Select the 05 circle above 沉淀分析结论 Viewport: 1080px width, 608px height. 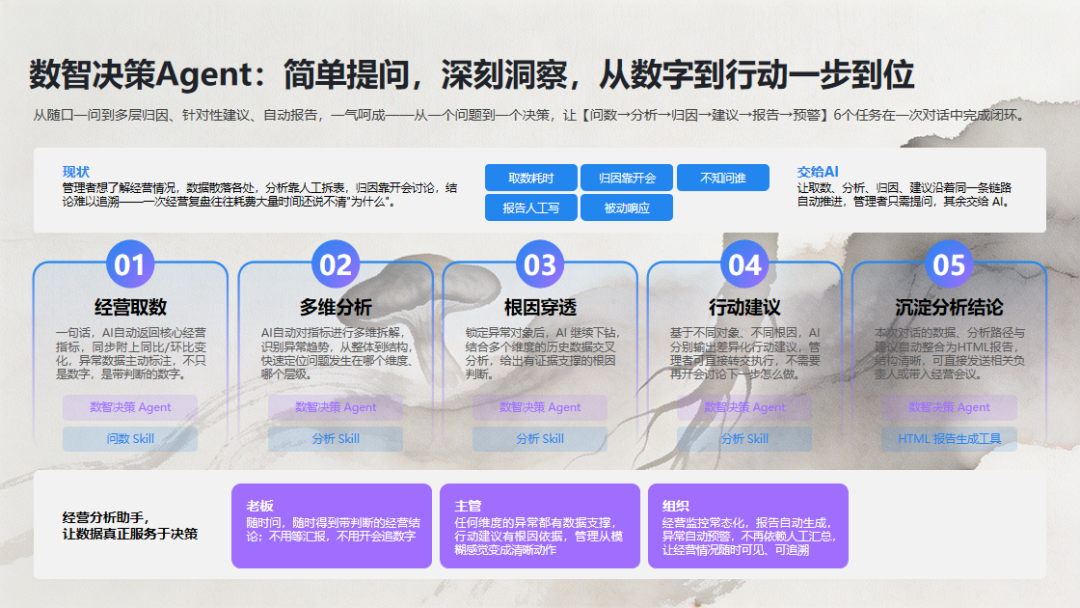(948, 264)
